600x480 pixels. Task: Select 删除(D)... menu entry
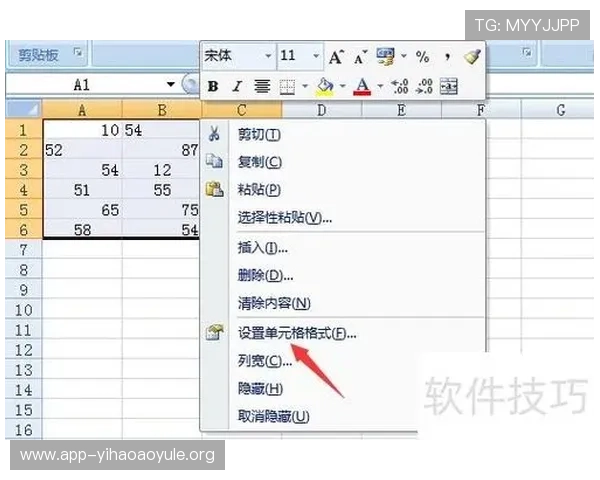coord(265,276)
